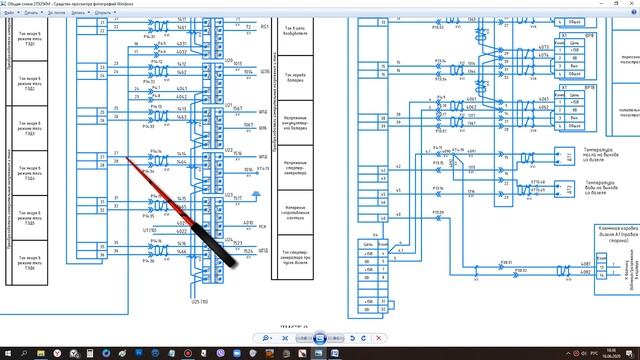The height and width of the screenshot is (360, 640).
Task: Rotate the image counterclockwise
Action: tap(352, 338)
